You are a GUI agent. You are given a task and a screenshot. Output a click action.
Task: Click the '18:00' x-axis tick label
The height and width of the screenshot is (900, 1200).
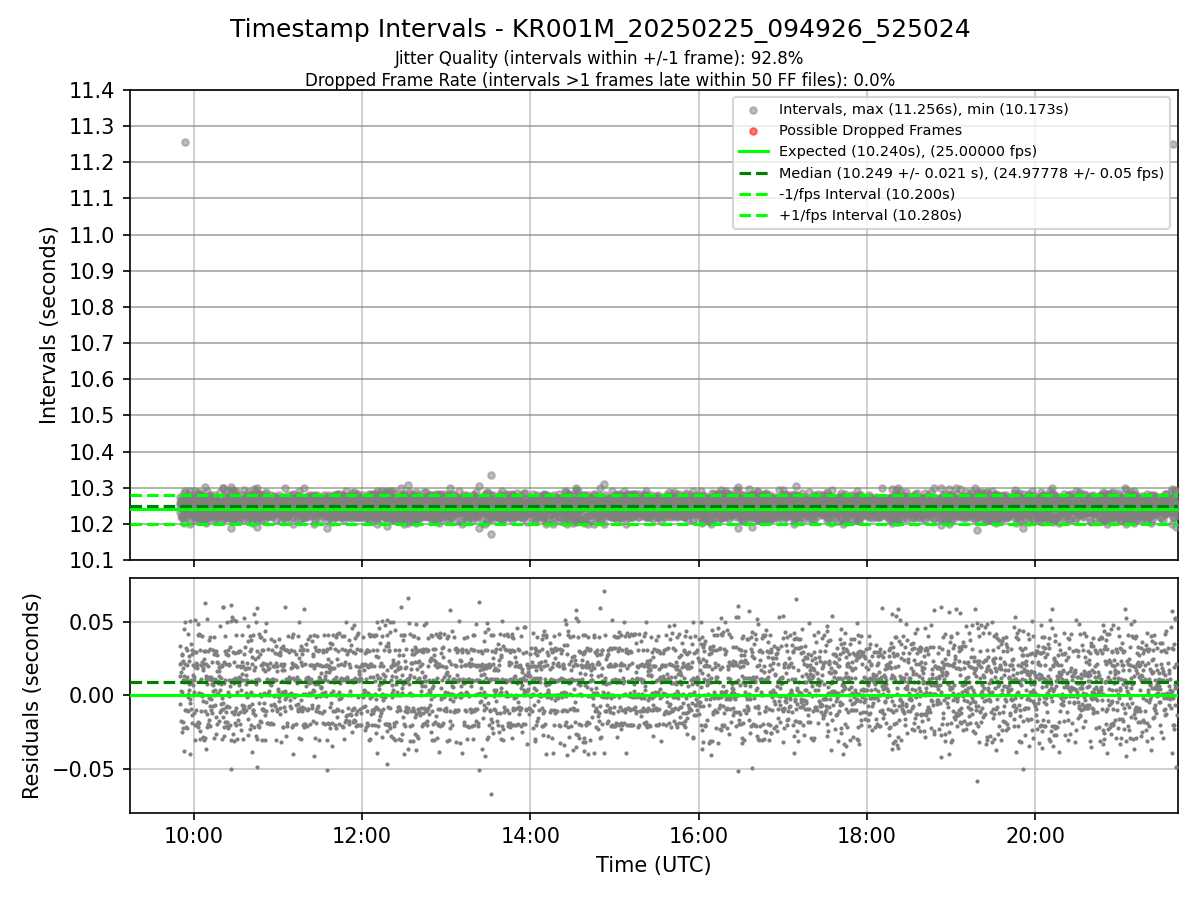[866, 836]
